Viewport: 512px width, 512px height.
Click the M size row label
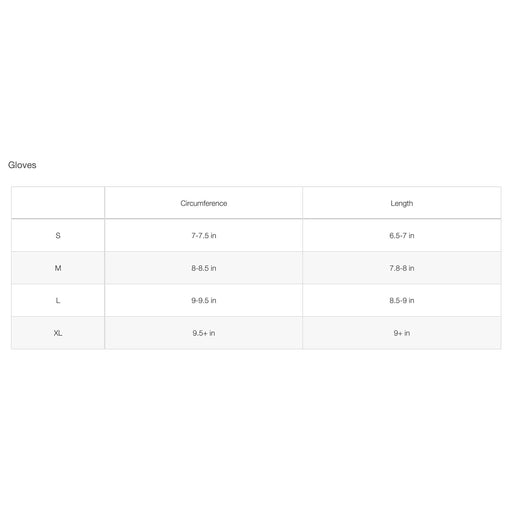(58, 268)
